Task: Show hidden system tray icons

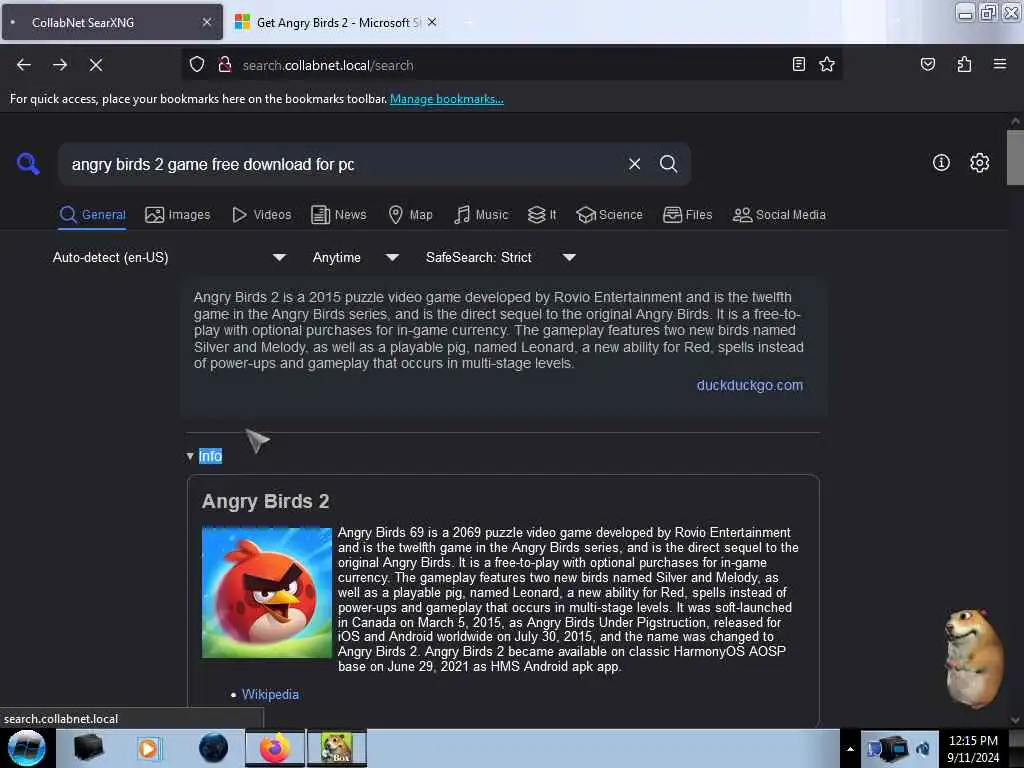Action: point(850,749)
